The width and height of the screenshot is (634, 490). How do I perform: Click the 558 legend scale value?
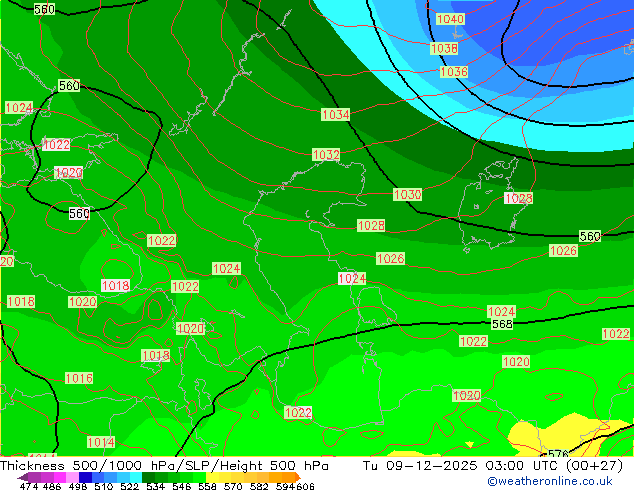(x=207, y=486)
